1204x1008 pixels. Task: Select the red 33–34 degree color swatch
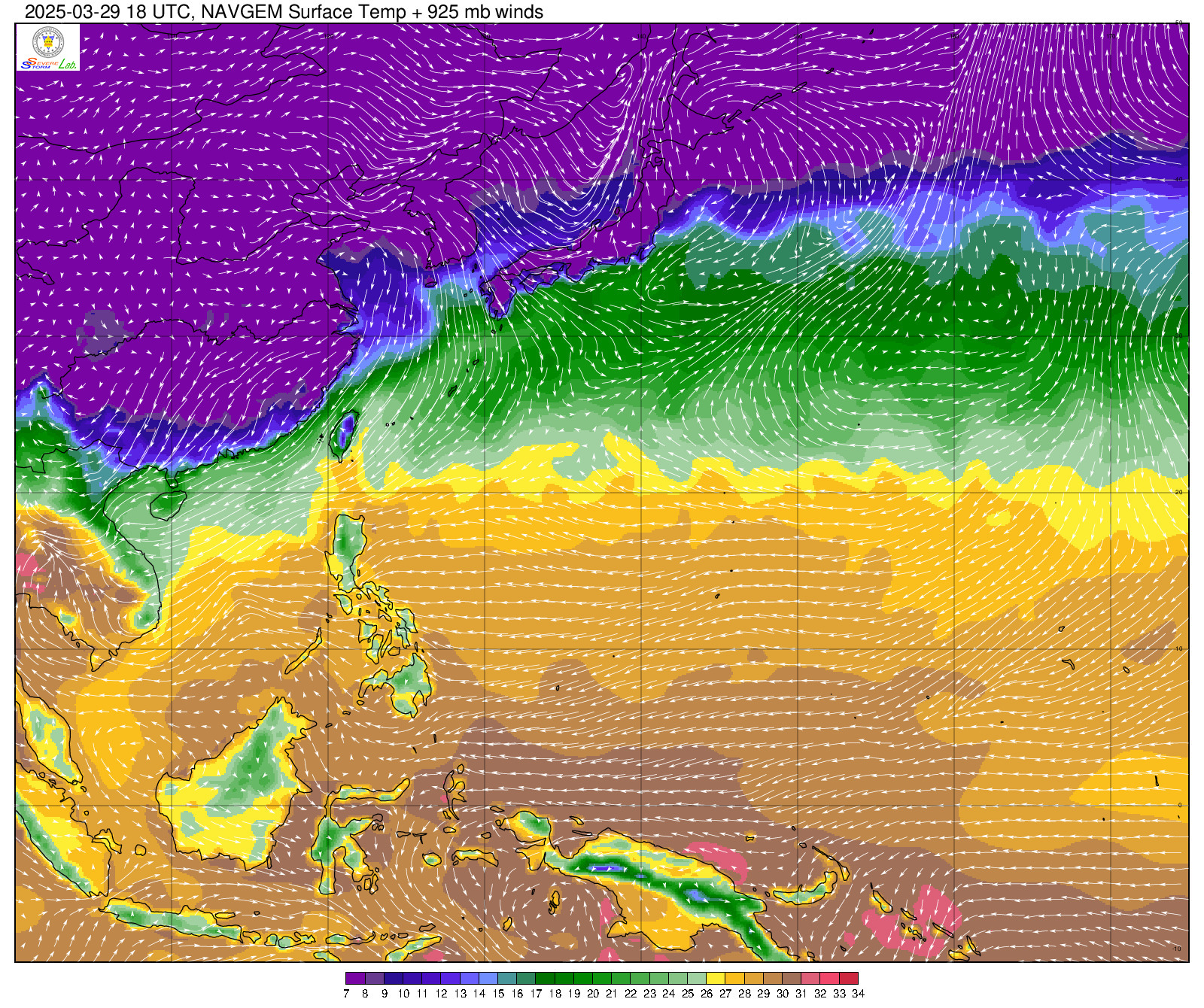[x=849, y=978]
